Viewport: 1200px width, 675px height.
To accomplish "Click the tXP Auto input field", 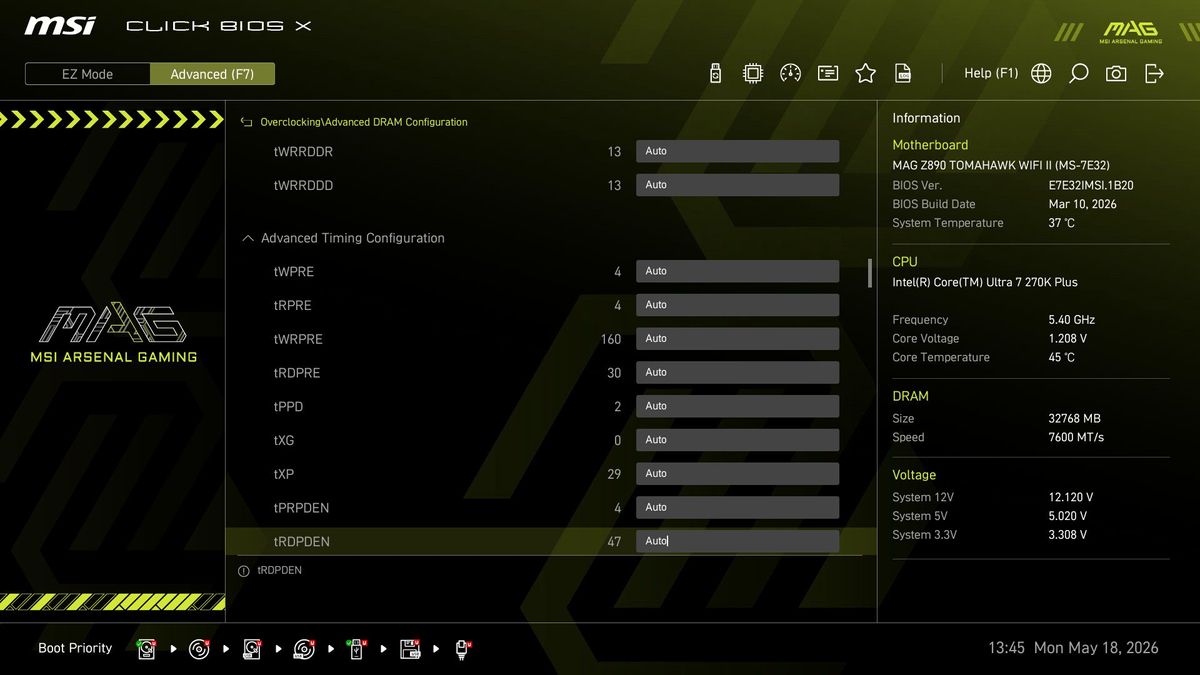I will coord(737,474).
